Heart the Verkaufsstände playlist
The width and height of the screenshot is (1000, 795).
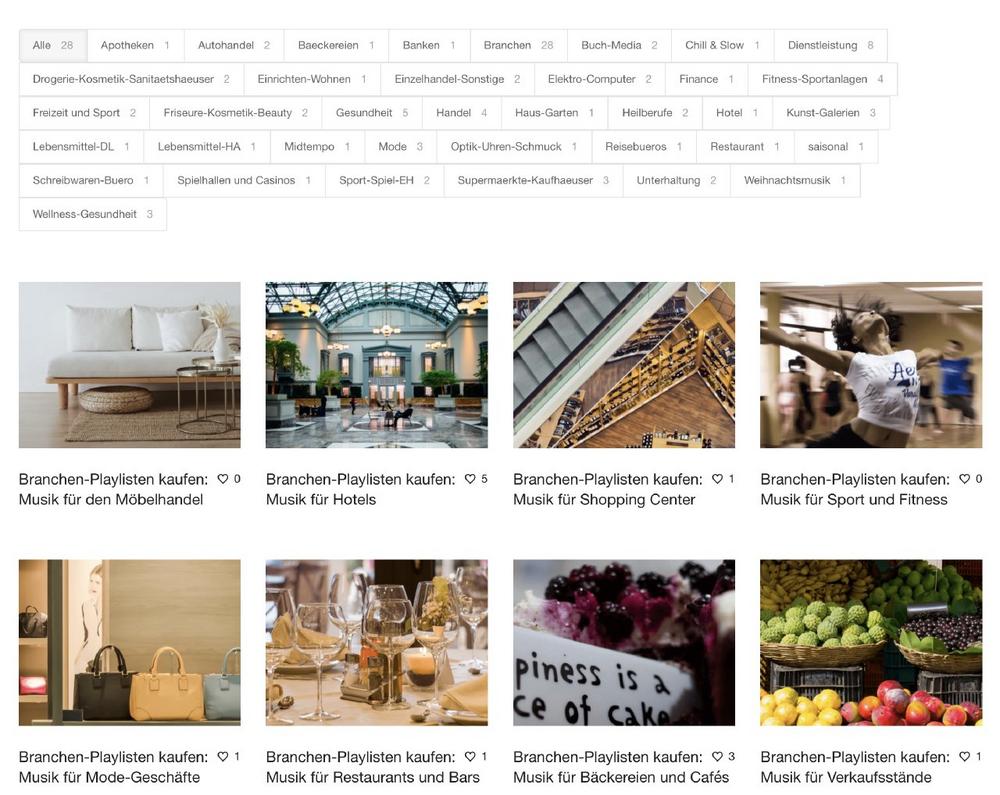click(x=964, y=757)
